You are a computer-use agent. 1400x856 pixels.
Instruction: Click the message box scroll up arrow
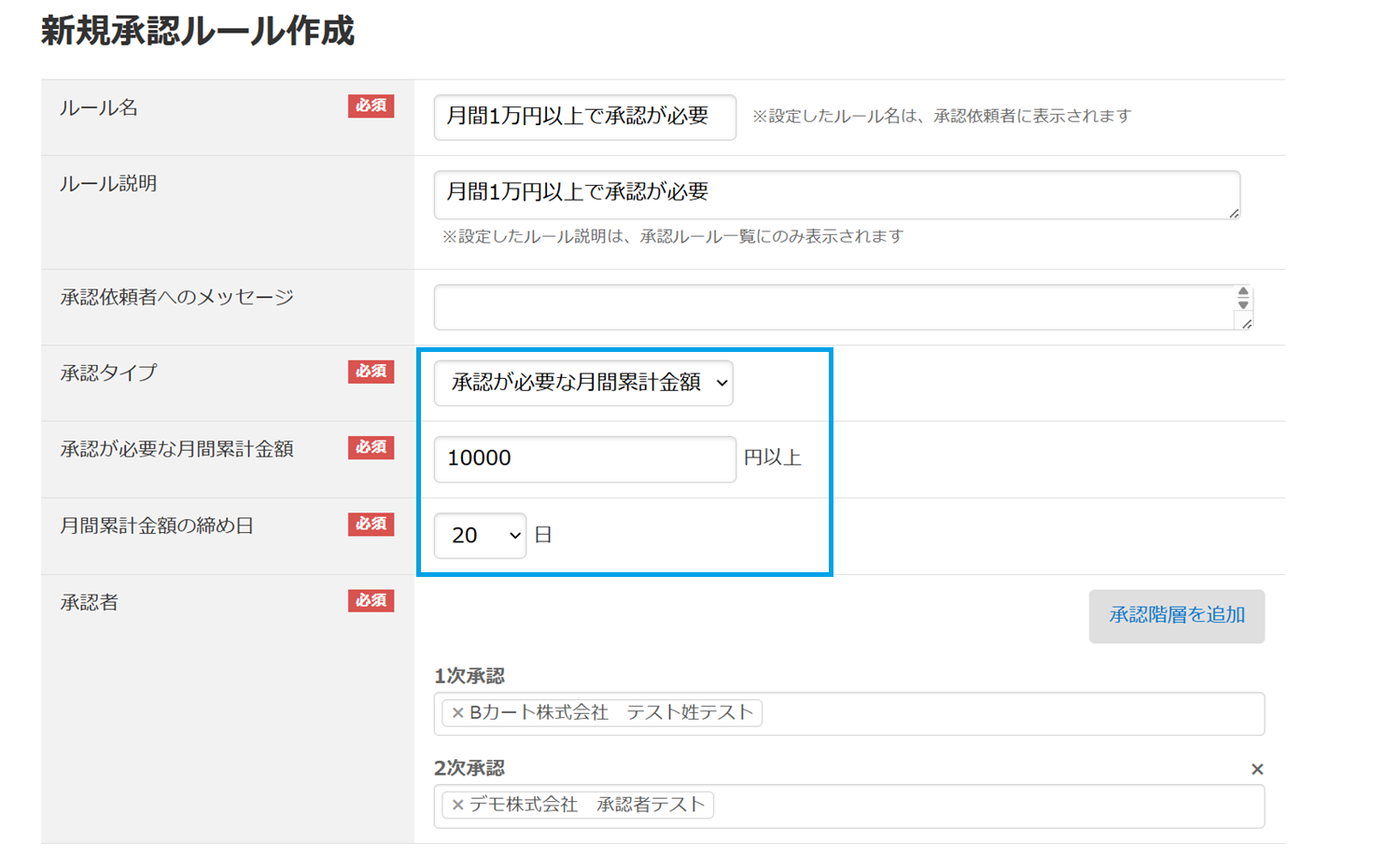(x=1243, y=292)
